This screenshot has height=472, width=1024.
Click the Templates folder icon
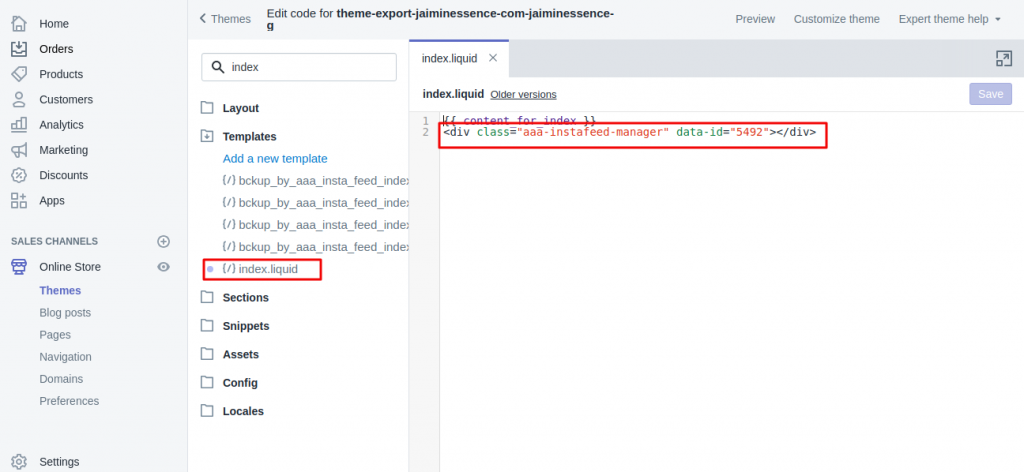coord(207,136)
